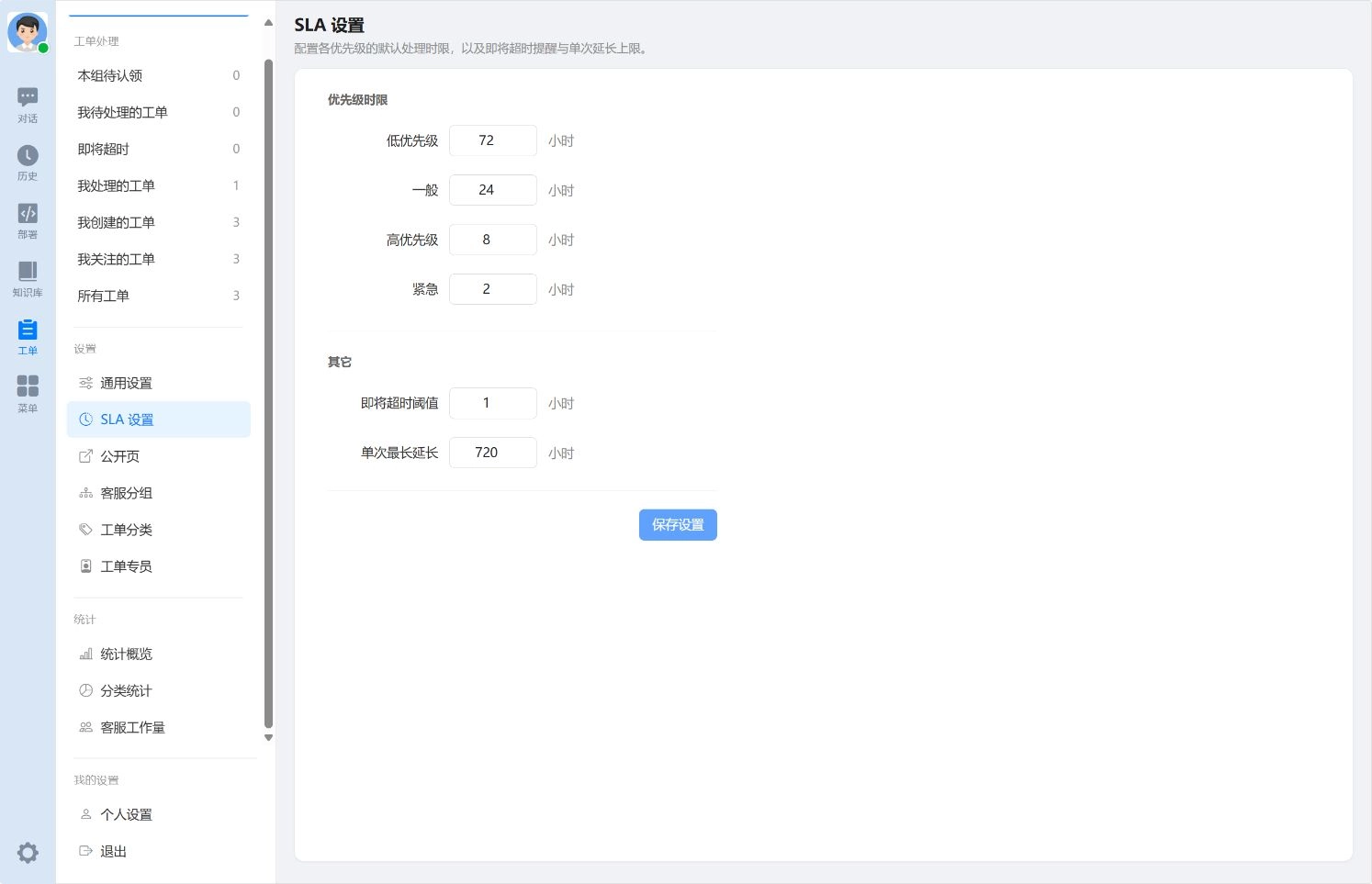Viewport: 1372px width, 884px height.
Task: Open 我待处理的工单 list
Action: click(x=159, y=112)
